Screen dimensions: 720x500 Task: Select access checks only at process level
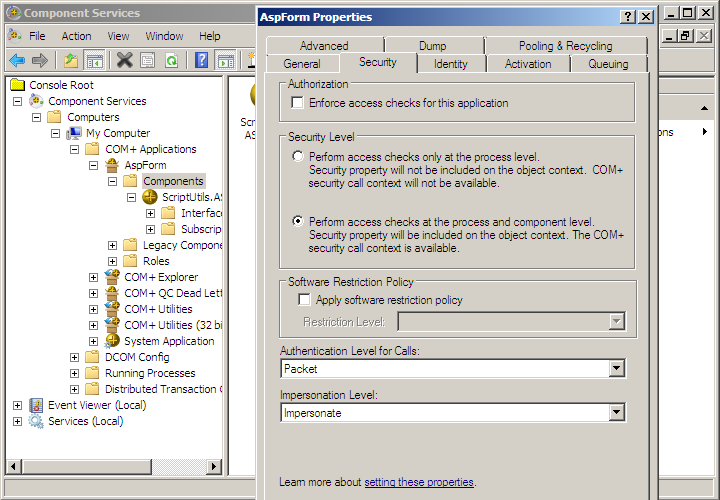[298, 157]
